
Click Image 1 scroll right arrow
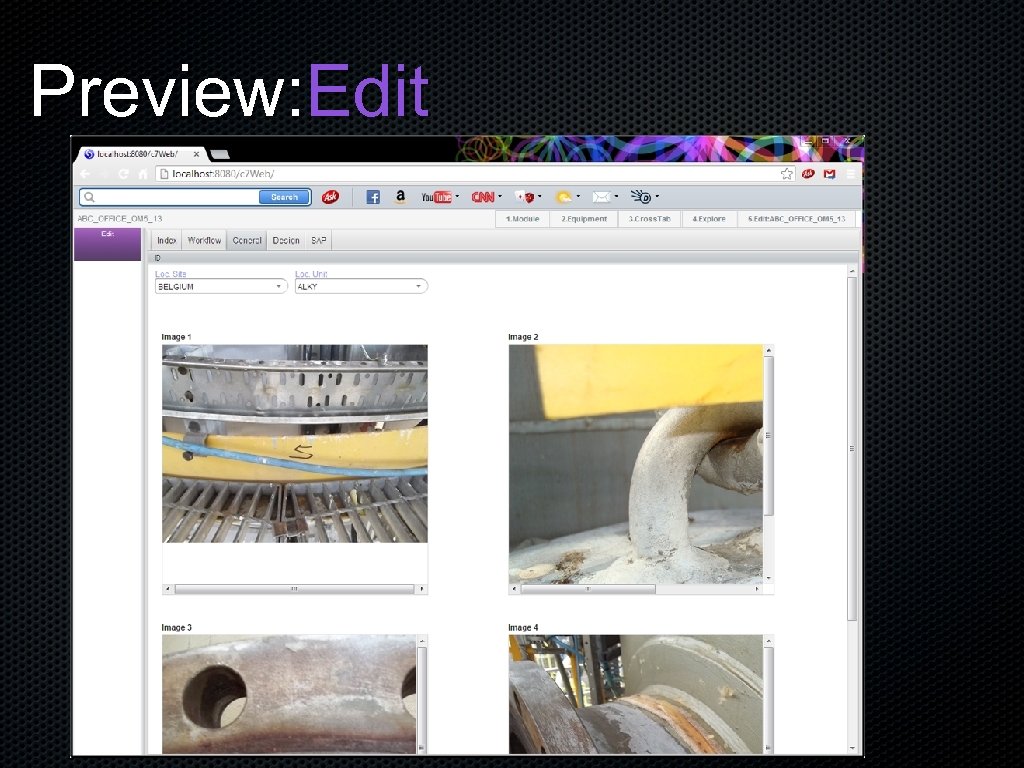[x=422, y=589]
